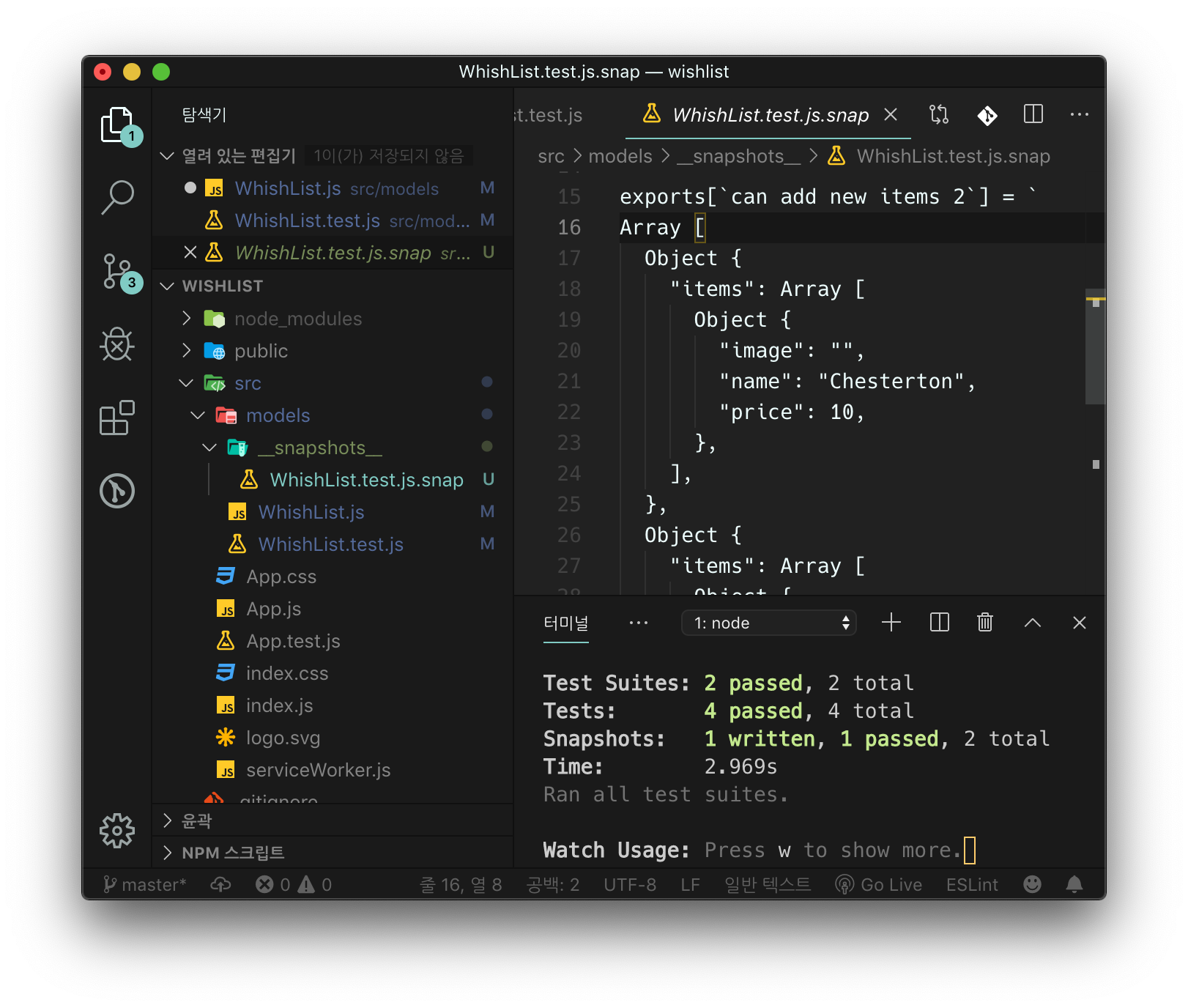Screen dimensions: 1188x1008
Task: Click the editor vertical scrollbar thumb
Action: (x=1095, y=346)
